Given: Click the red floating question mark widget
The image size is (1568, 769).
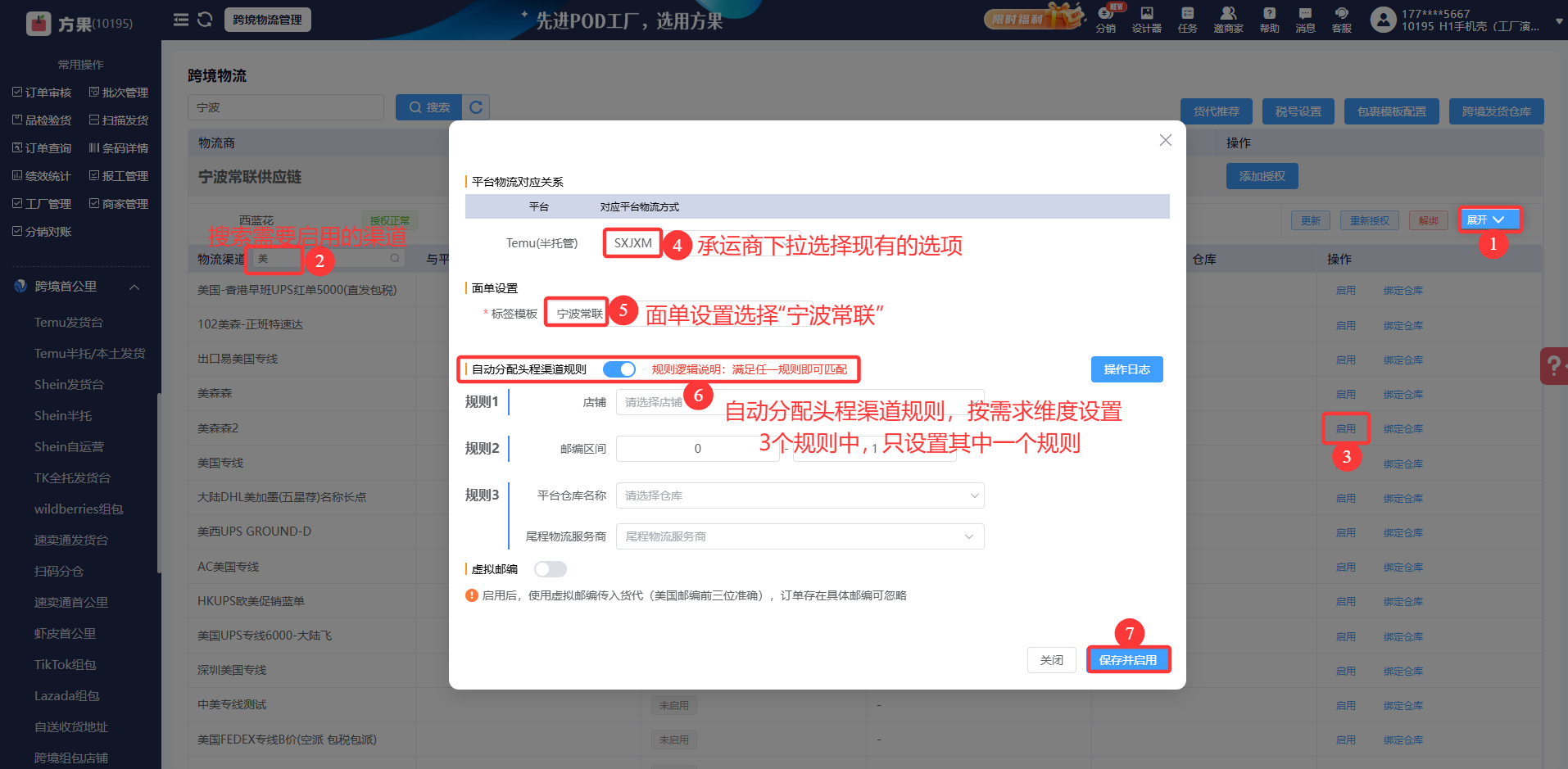Looking at the screenshot, I should click(x=1554, y=365).
